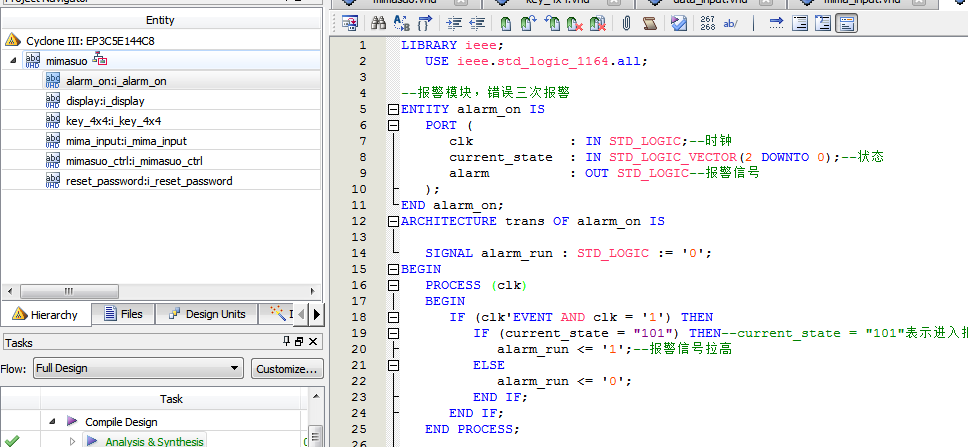Click the Compile Design purple play icon
The width and height of the screenshot is (968, 447).
click(72, 421)
